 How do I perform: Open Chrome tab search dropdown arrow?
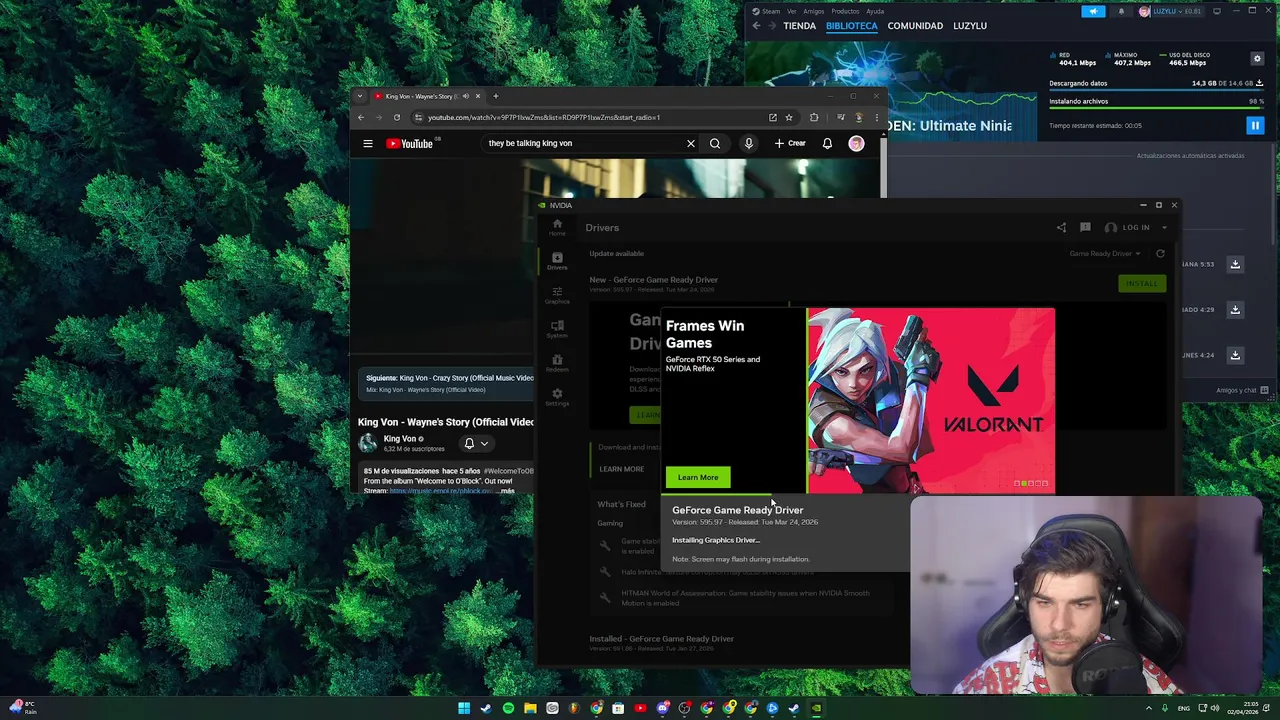(360, 96)
